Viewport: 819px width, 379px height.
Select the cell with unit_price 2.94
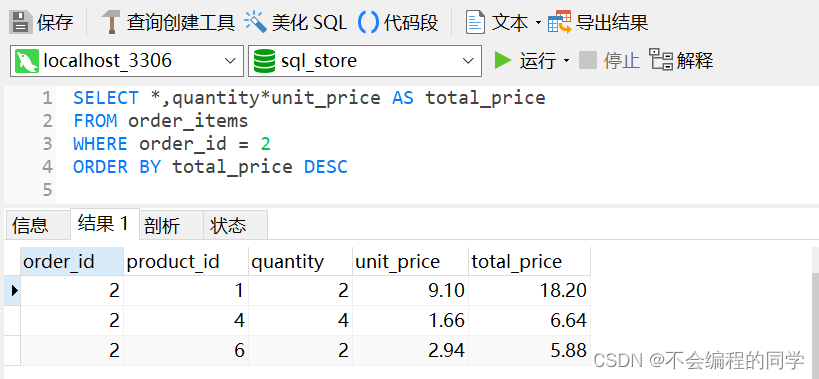coord(411,350)
